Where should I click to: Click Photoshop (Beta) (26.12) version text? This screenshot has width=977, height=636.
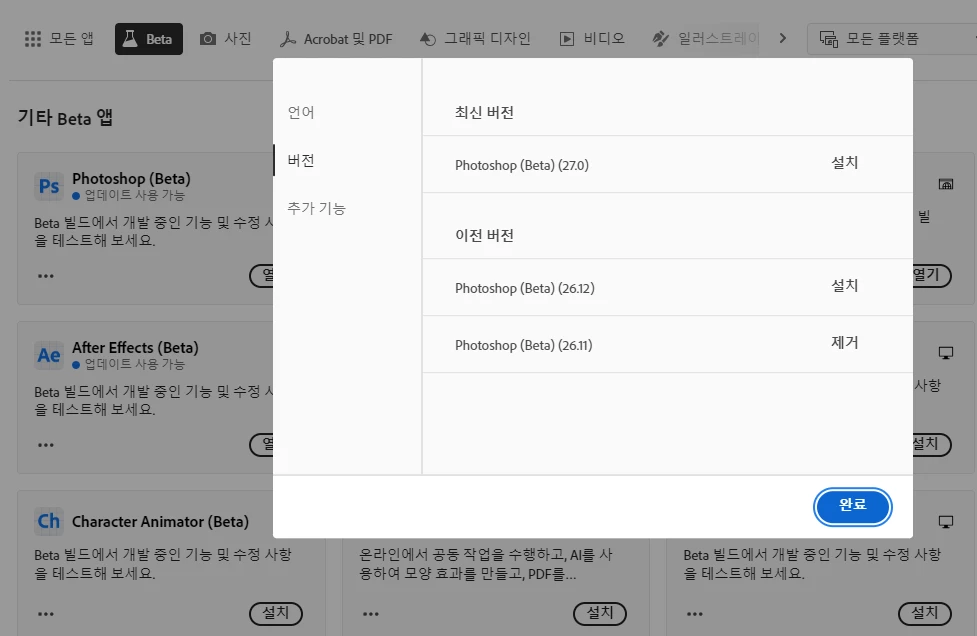525,288
